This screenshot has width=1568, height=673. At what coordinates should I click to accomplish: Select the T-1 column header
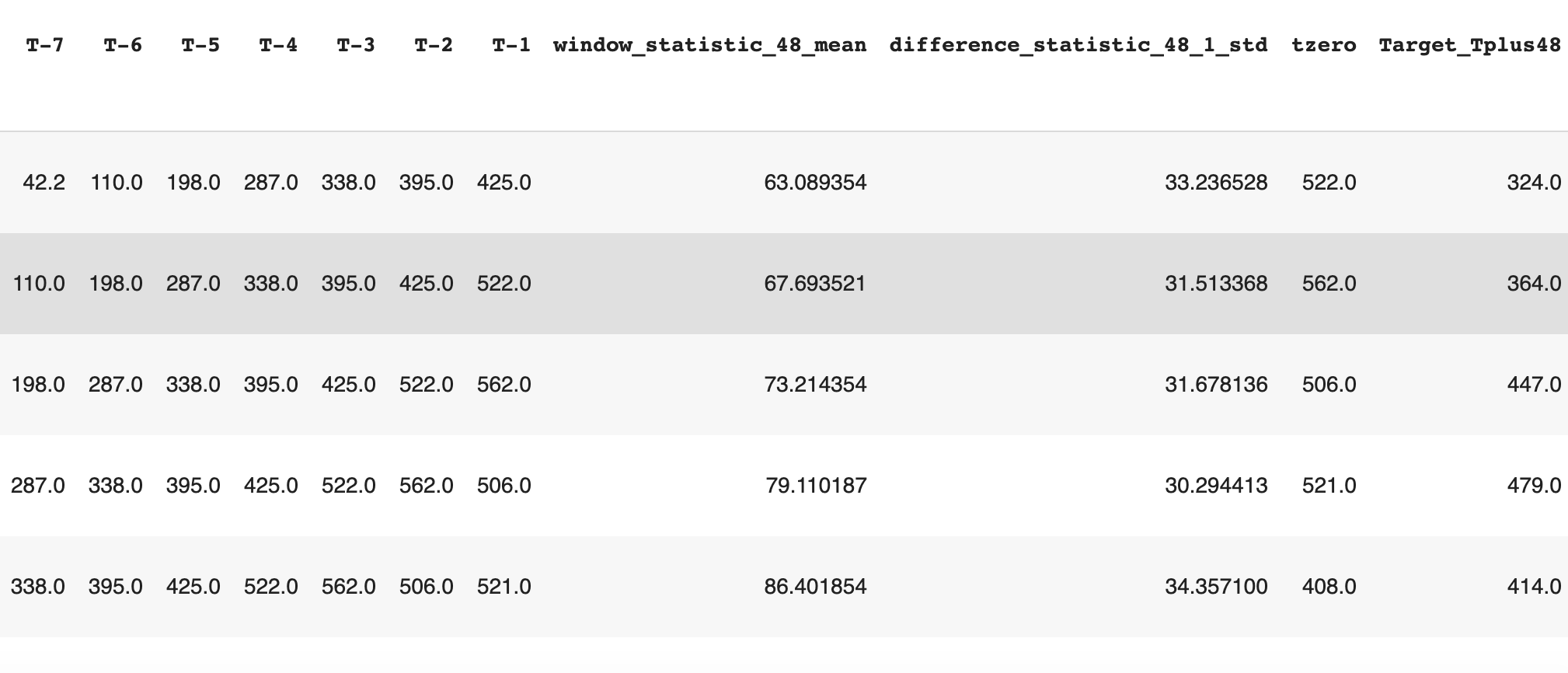pos(511,45)
